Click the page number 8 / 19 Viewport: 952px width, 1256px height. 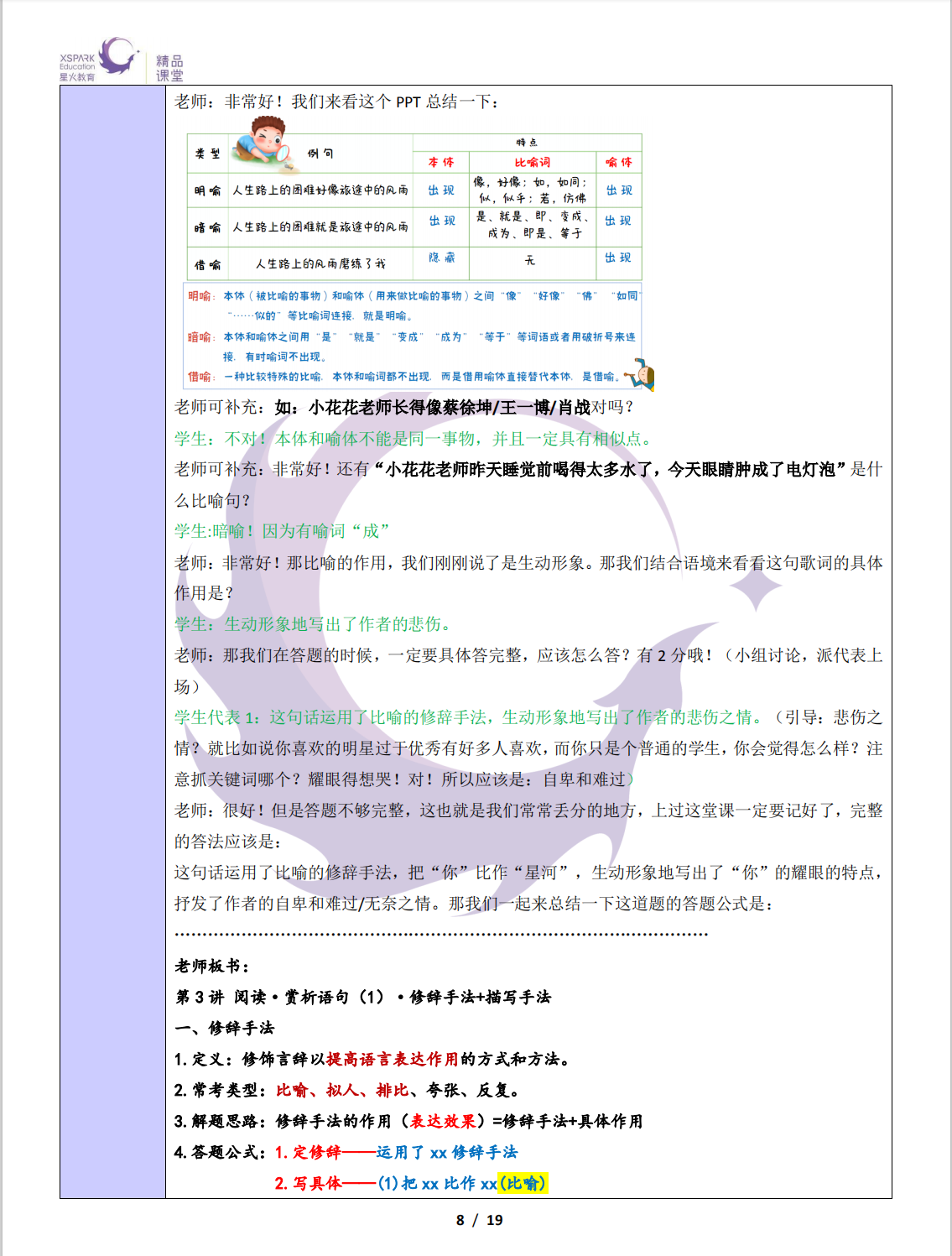tap(479, 1220)
